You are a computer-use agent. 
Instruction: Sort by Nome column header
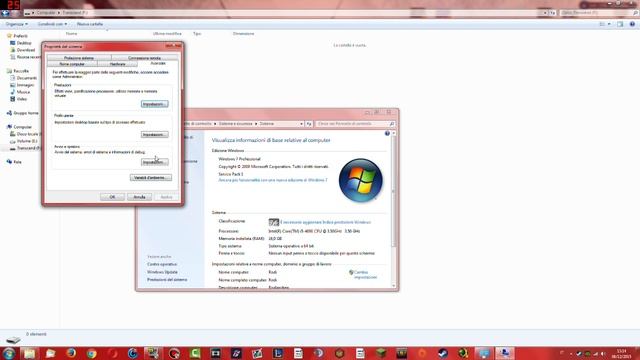click(x=71, y=33)
